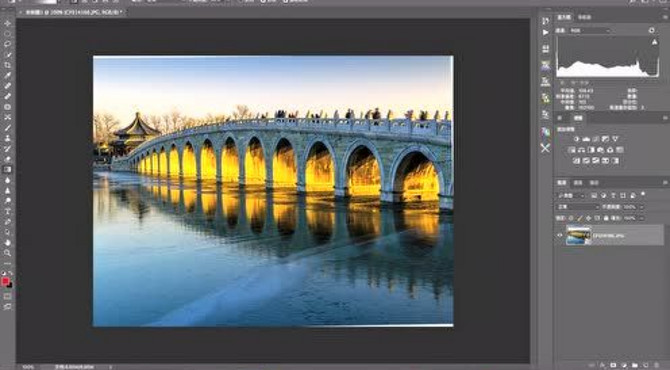Select the Horizontal Type tool
This screenshot has width=670, height=370.
coord(8,211)
